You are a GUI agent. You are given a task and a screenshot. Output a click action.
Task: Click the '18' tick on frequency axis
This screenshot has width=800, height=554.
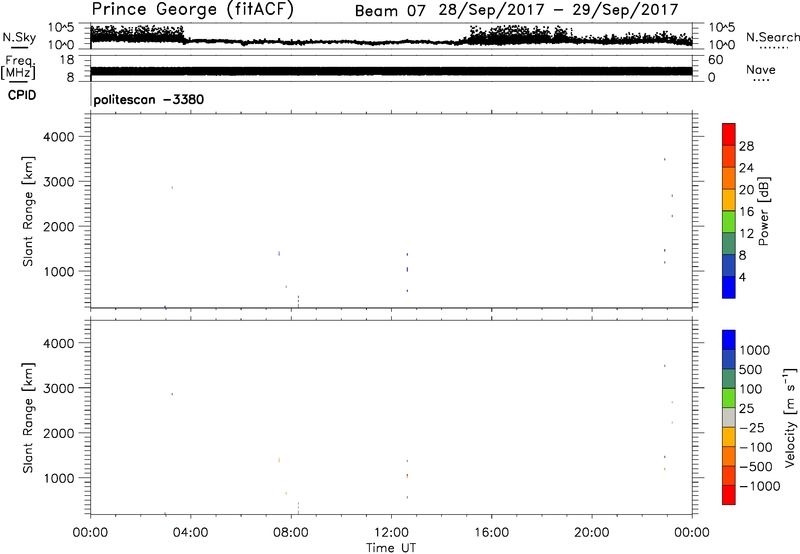coord(67,60)
